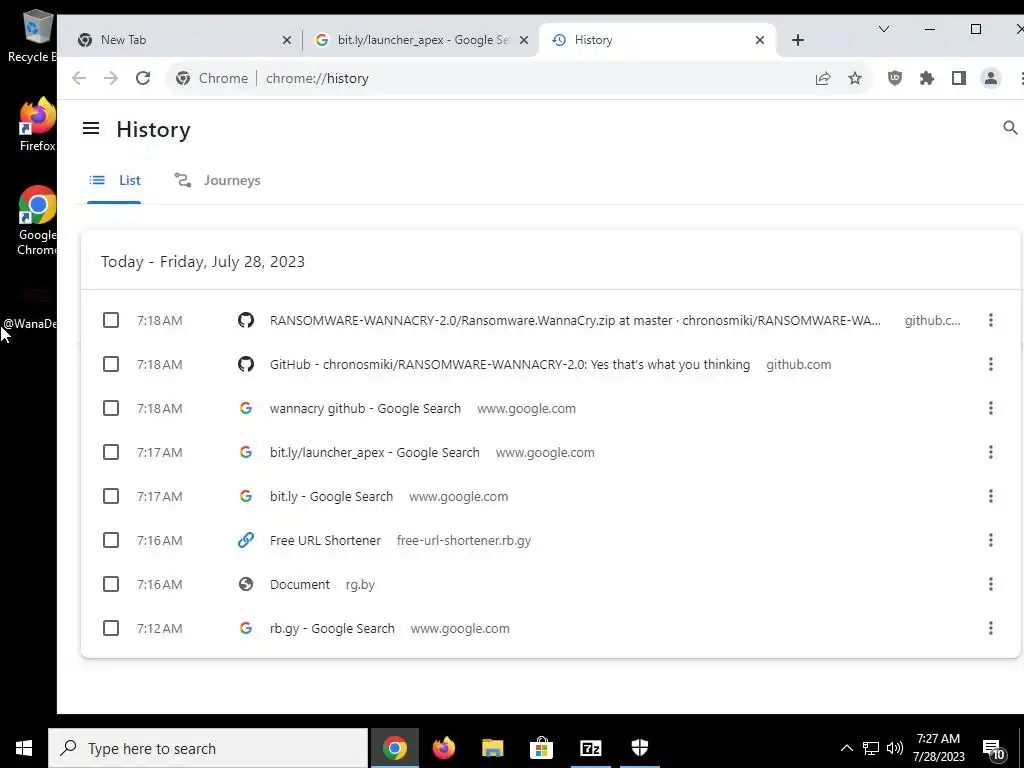Open more actions for bit.ly Google Search
Viewport: 1024px width, 768px height.
click(x=991, y=496)
